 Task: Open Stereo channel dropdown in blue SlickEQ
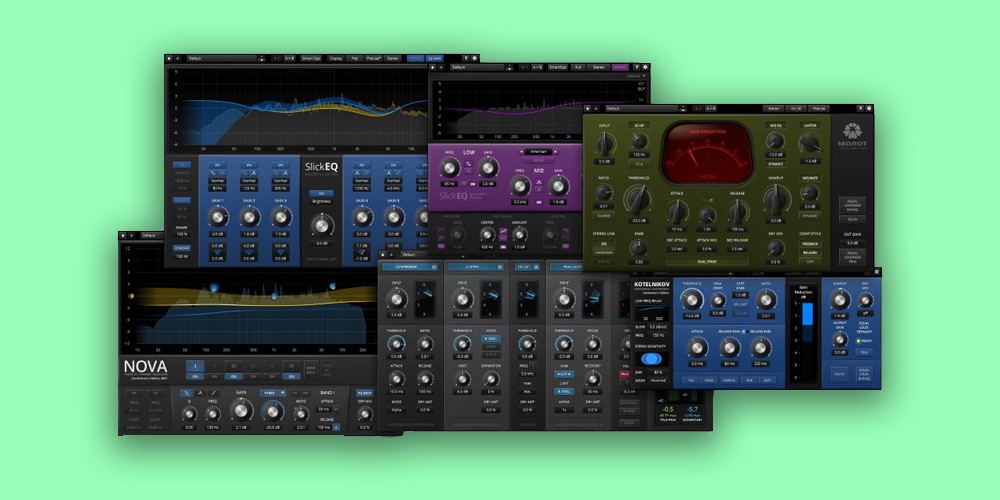392,59
